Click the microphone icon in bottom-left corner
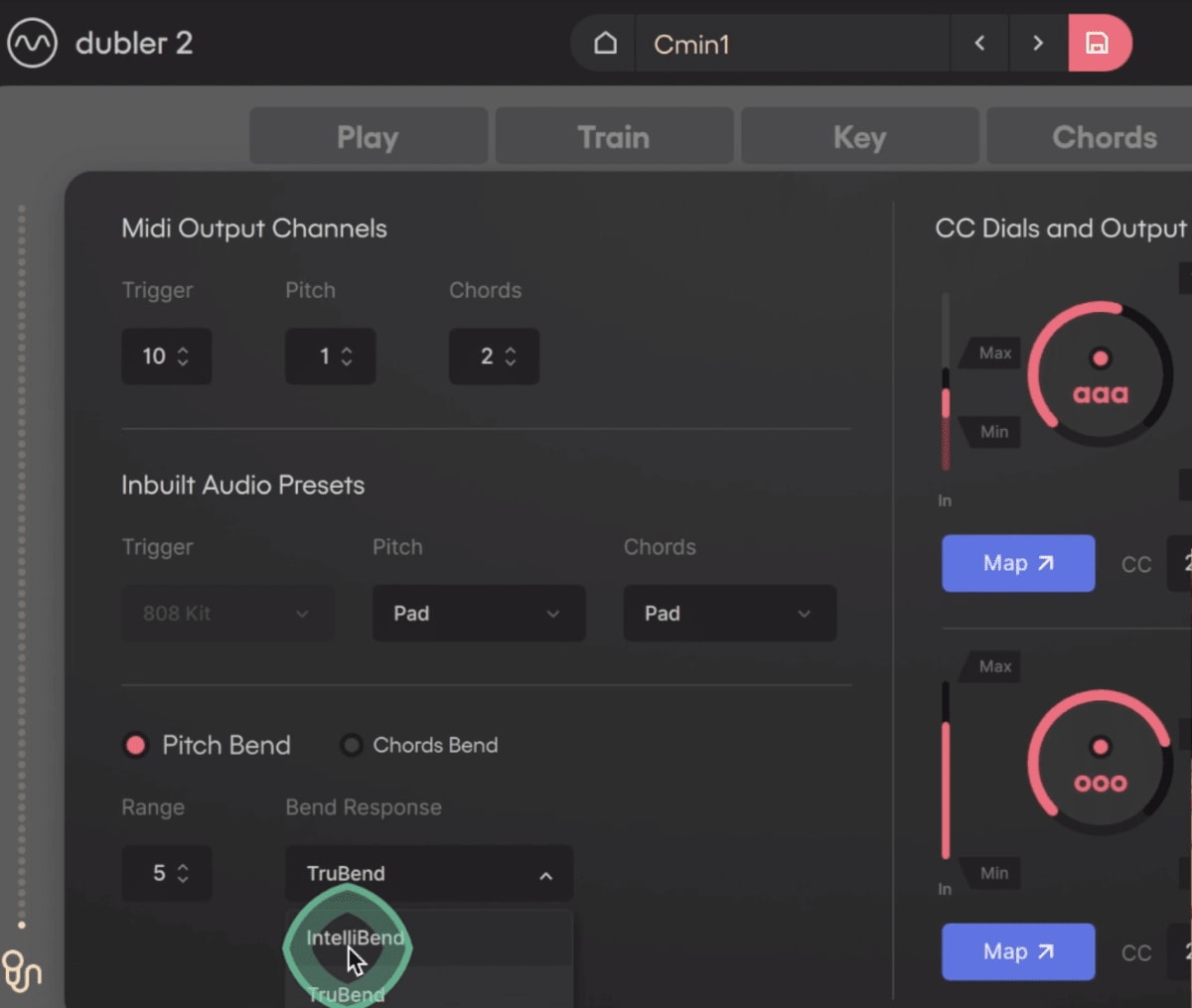Screen dimensions: 1192x1008 pyautogui.click(x=22, y=971)
